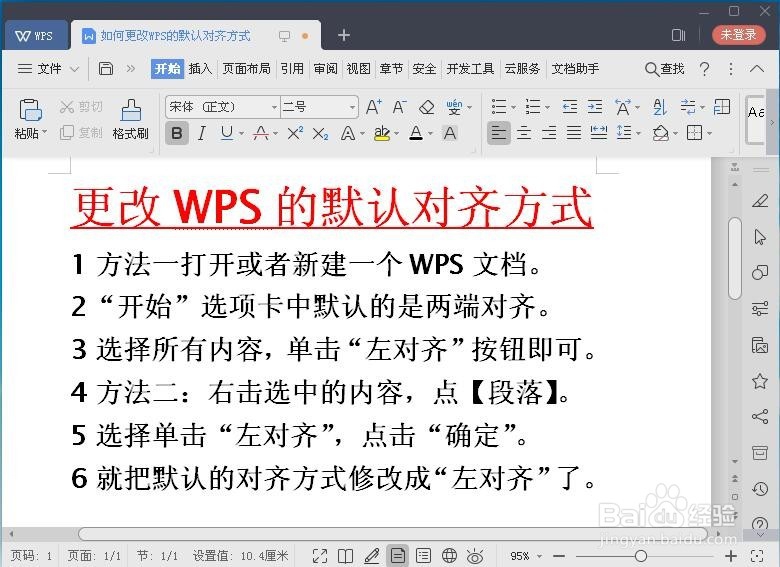The image size is (780, 567).
Task: Open the 审阅 ribbon tab
Action: tap(325, 69)
